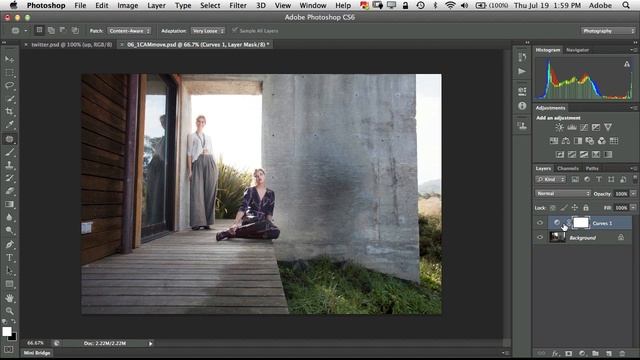Toggle type layer filter
Screen dimensions: 640x360
(599, 180)
